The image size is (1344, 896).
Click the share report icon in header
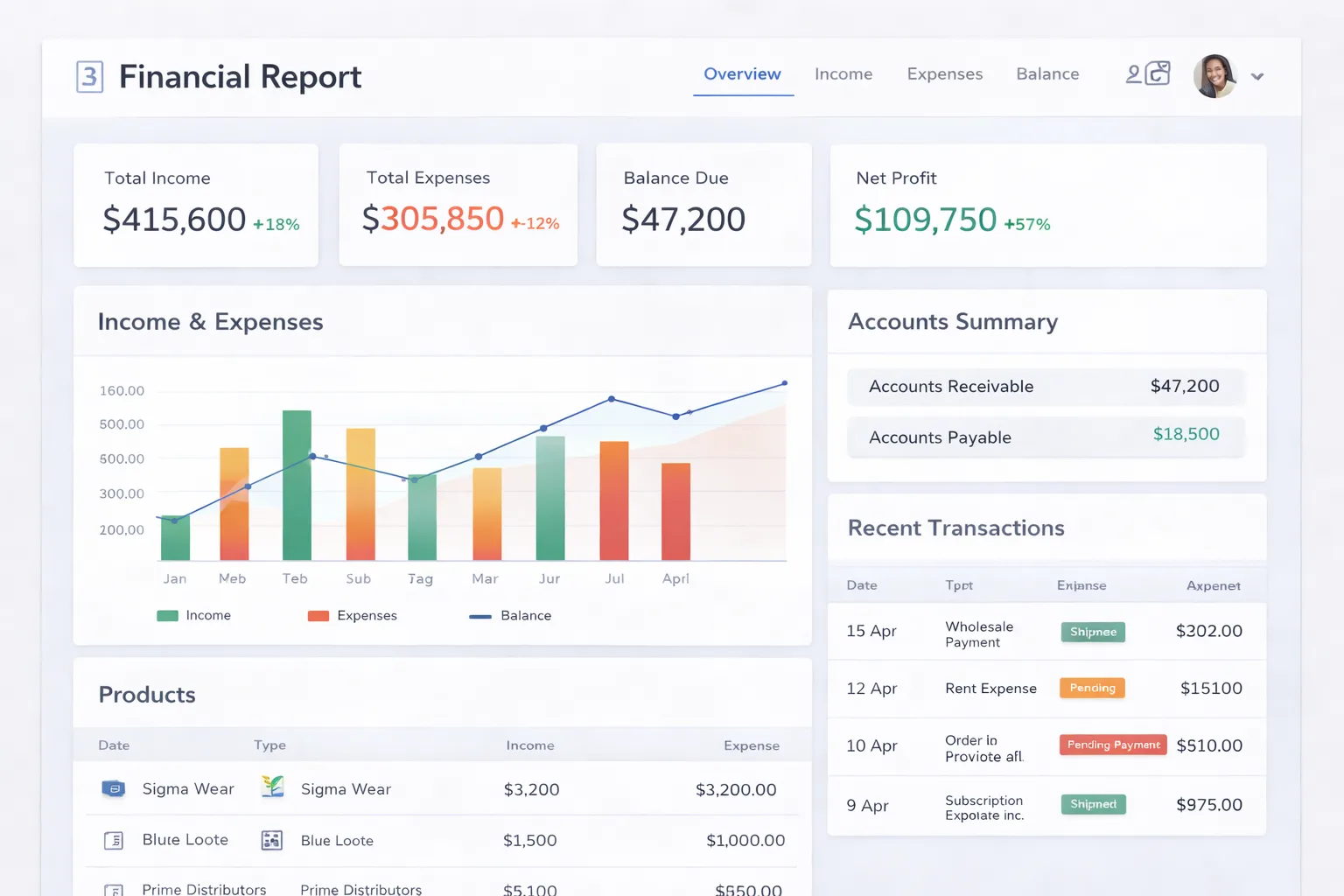pyautogui.click(x=1158, y=73)
